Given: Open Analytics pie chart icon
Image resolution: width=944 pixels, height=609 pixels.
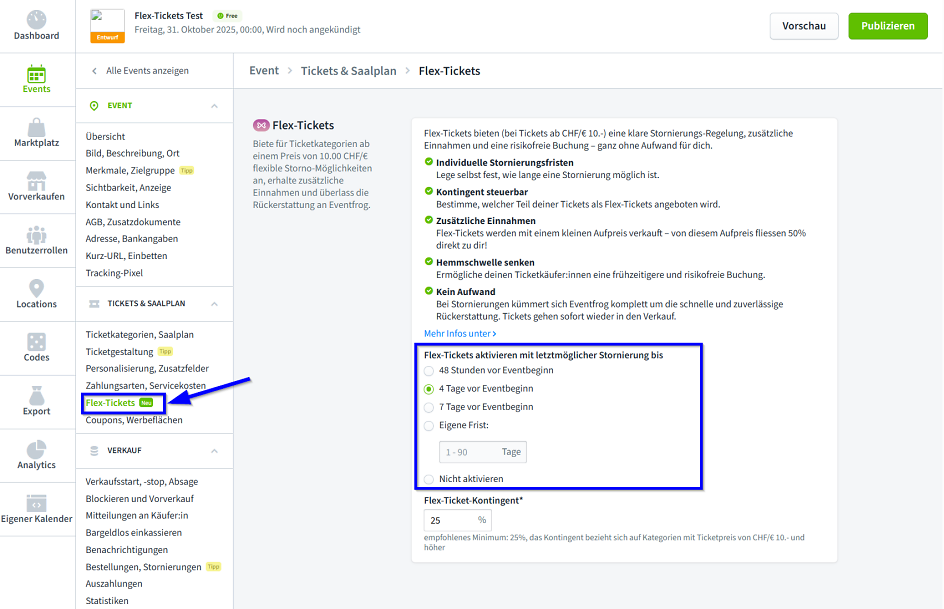Looking at the screenshot, I should click(x=37, y=451).
